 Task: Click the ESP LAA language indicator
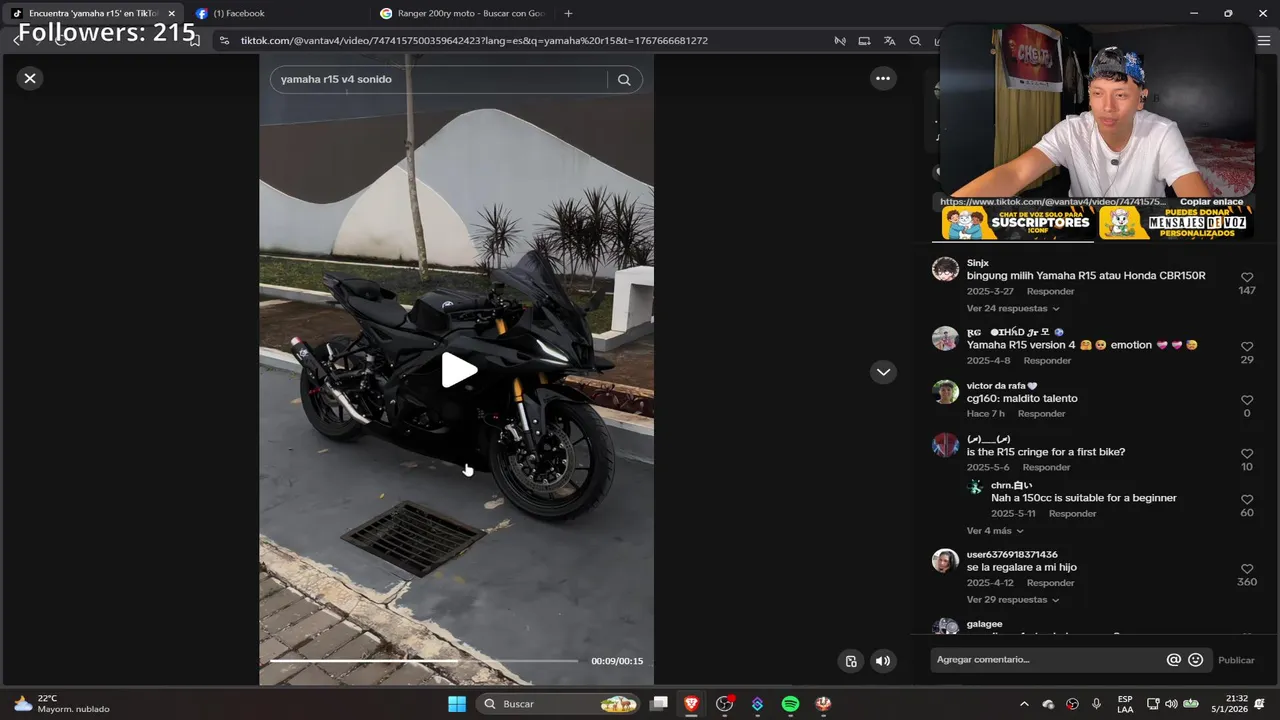[1125, 704]
